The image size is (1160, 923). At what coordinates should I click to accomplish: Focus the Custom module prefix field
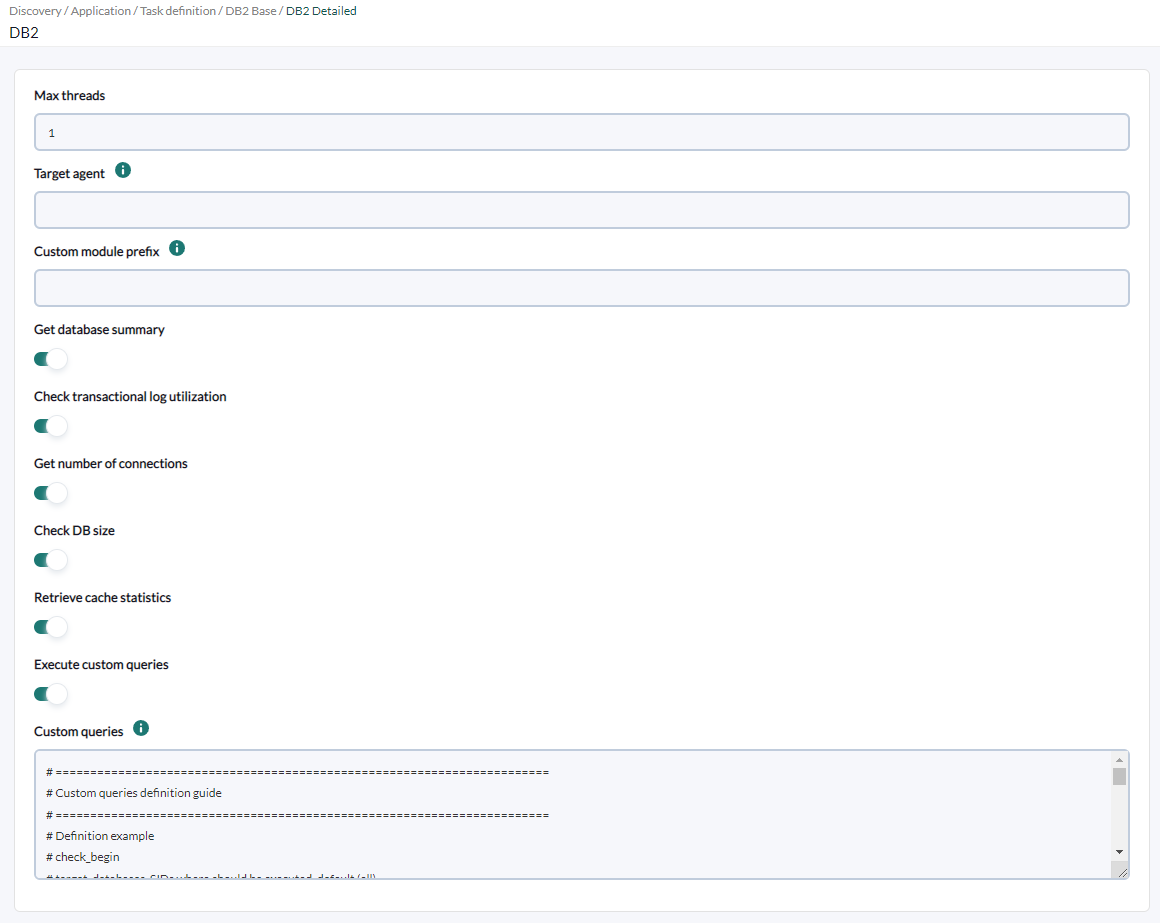[581, 288]
